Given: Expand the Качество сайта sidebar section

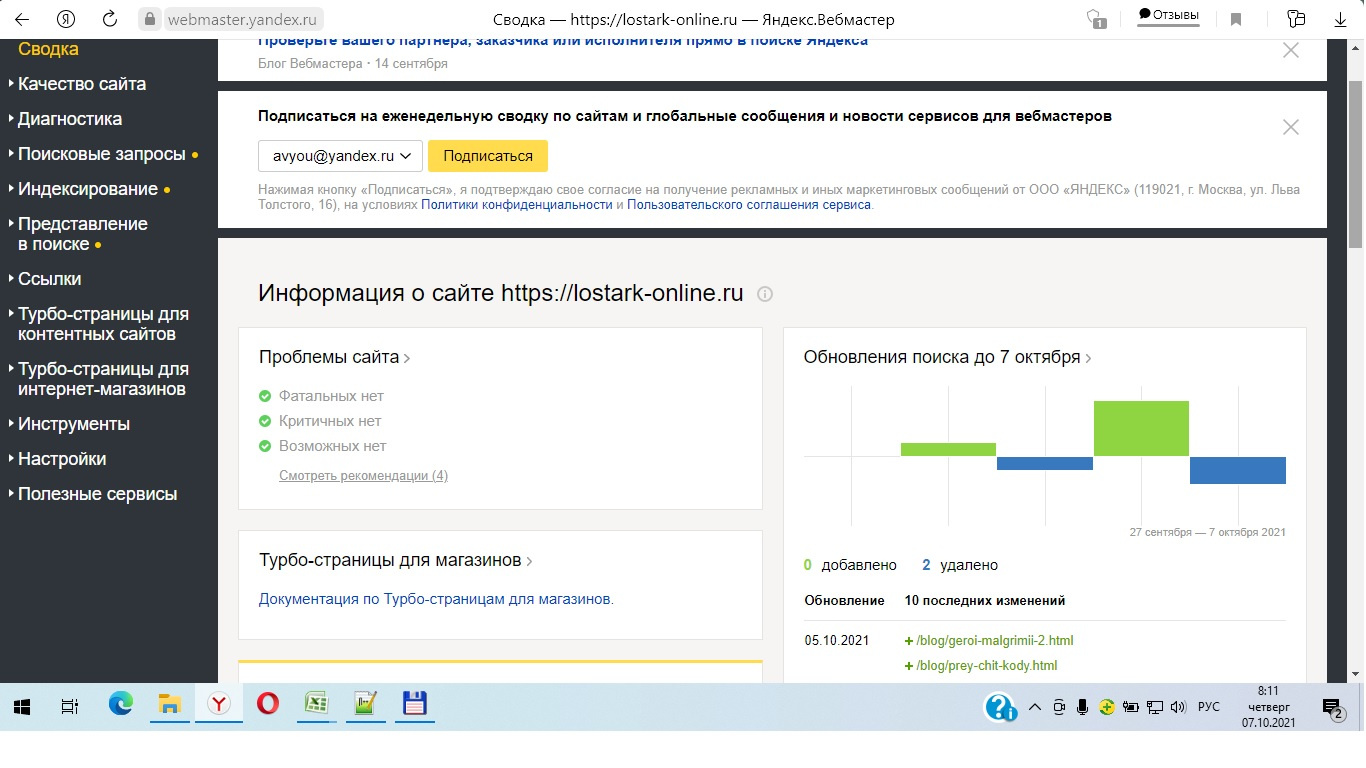Looking at the screenshot, I should click(82, 84).
